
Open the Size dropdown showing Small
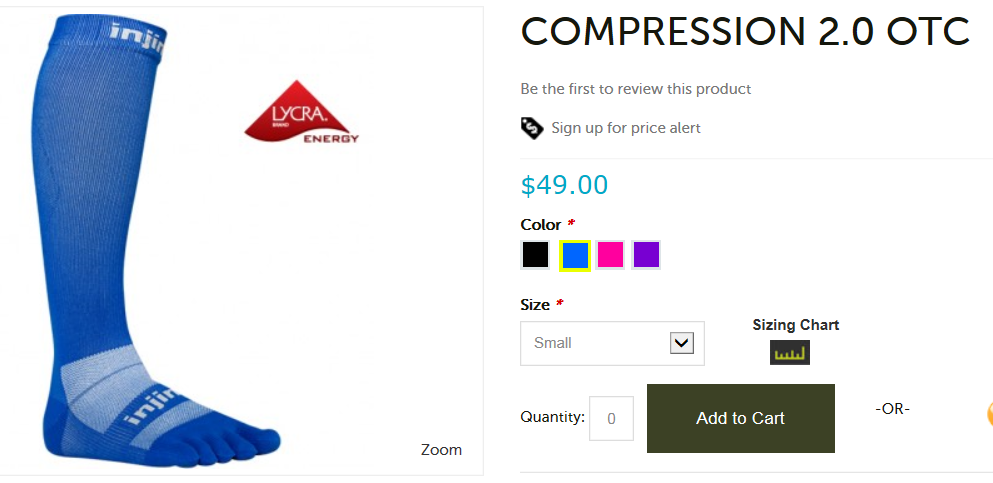point(612,343)
